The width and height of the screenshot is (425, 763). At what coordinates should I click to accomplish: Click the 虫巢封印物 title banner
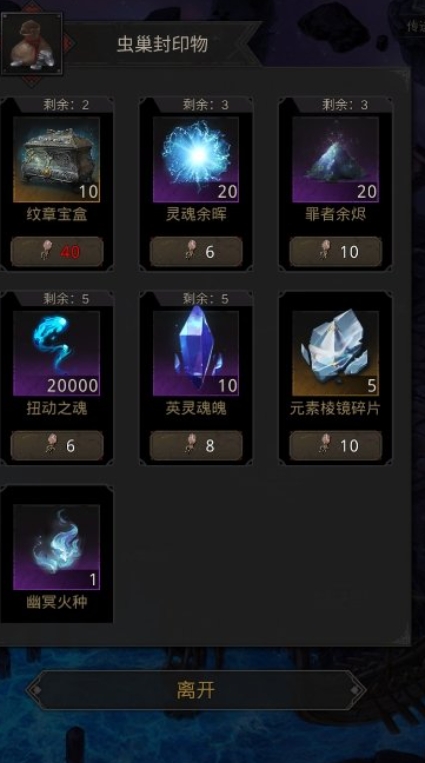162,44
